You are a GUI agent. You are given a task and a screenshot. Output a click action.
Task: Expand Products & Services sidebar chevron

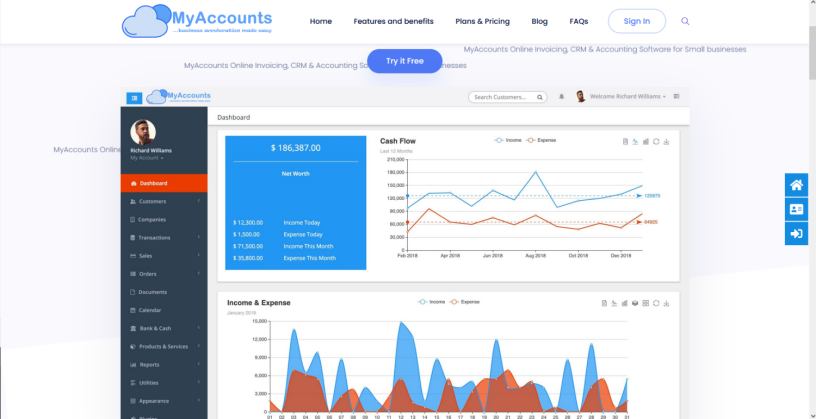(x=199, y=346)
